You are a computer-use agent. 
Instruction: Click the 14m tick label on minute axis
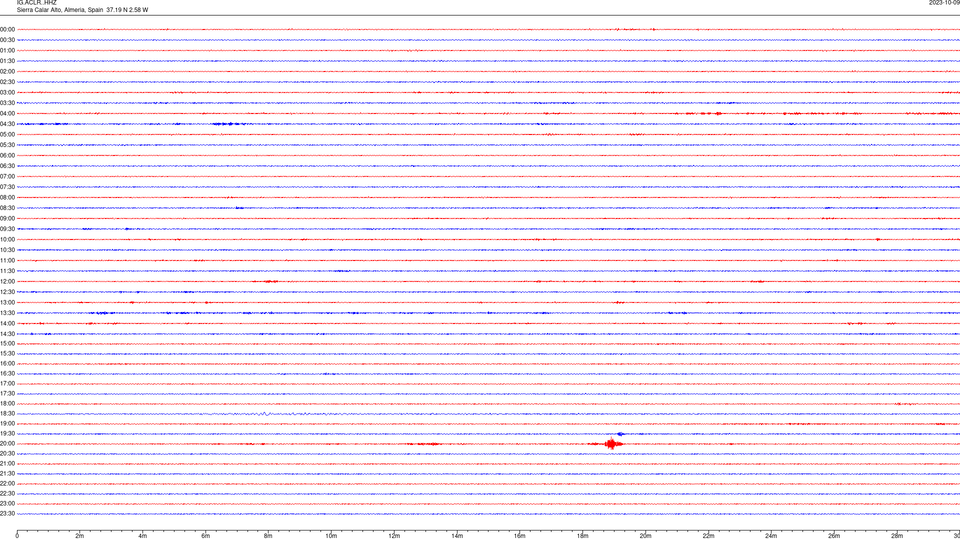pos(457,536)
